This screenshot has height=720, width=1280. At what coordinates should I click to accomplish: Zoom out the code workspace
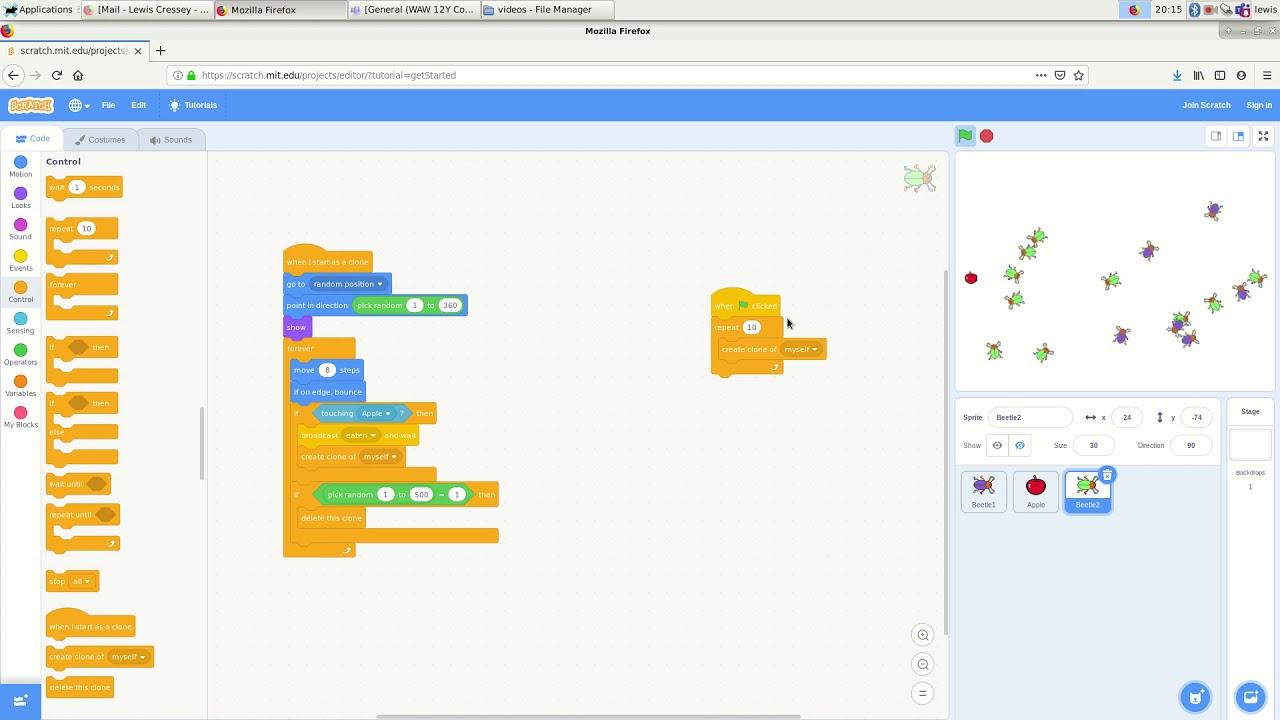click(x=923, y=664)
